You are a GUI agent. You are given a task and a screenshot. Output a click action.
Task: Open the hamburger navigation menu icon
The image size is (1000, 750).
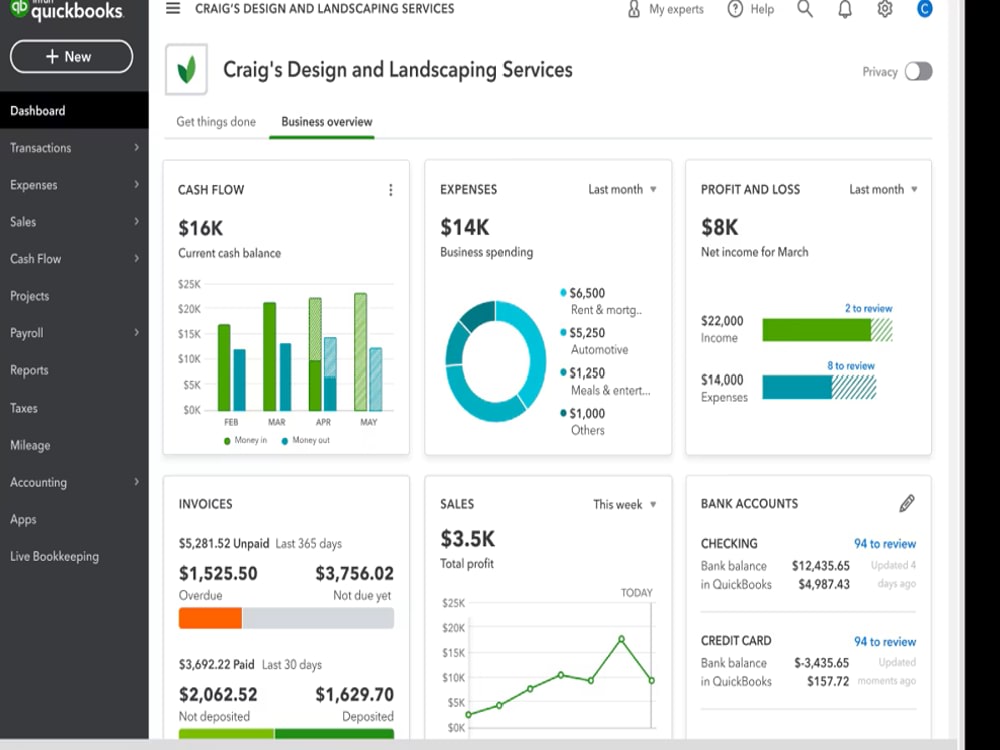click(x=173, y=8)
